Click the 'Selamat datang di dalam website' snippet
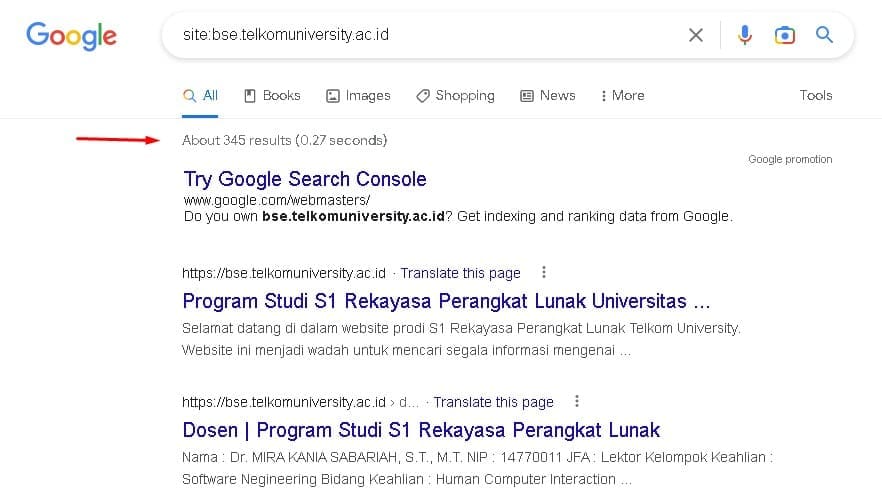Viewport: 882px width, 500px height. [461, 339]
